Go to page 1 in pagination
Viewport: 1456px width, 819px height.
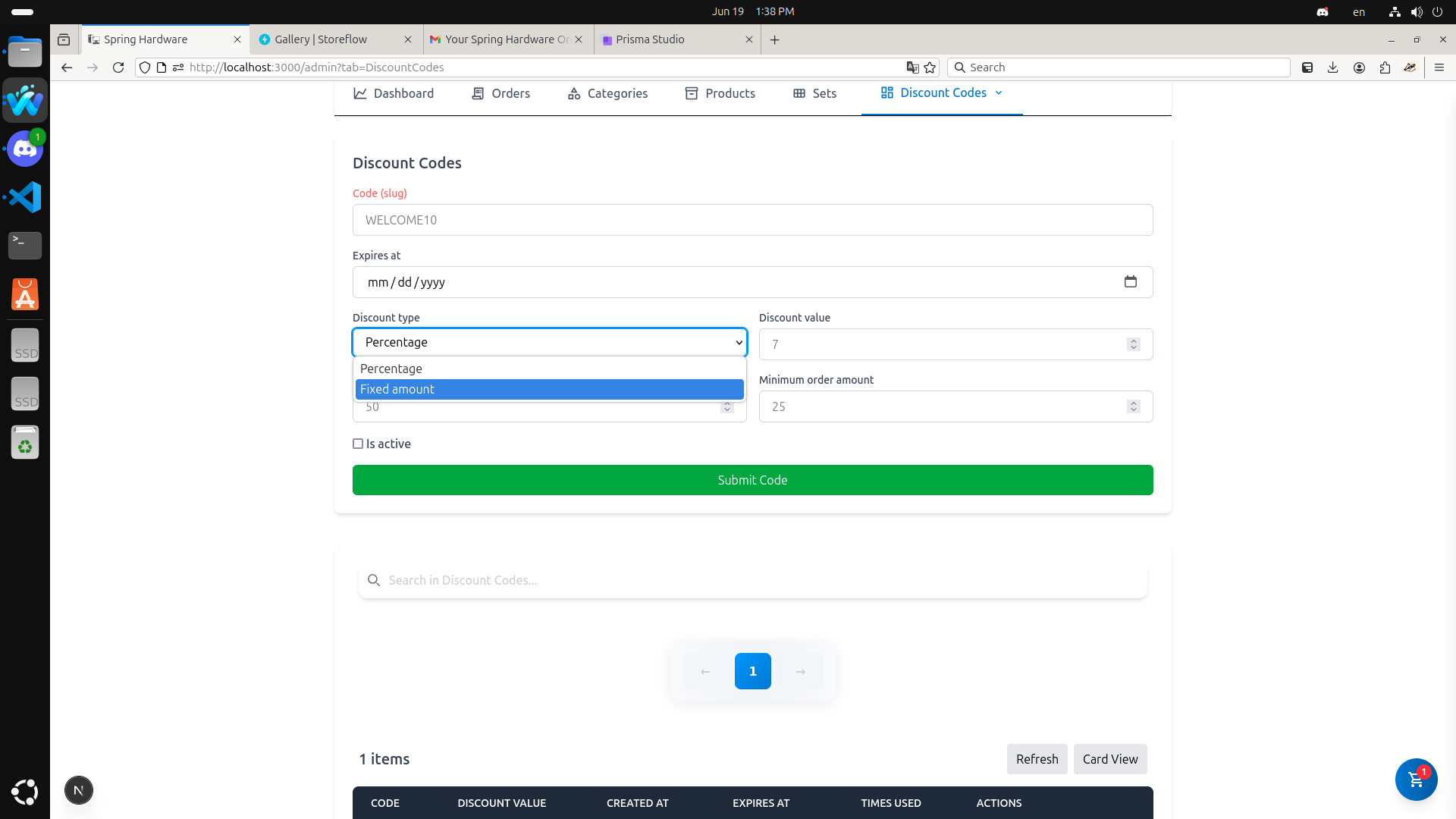pos(752,671)
